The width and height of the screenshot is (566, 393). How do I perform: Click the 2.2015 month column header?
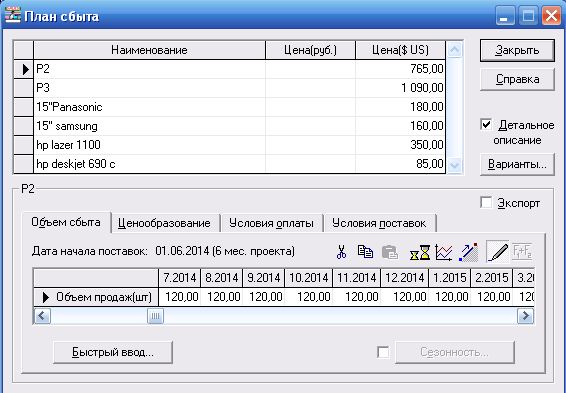492,278
